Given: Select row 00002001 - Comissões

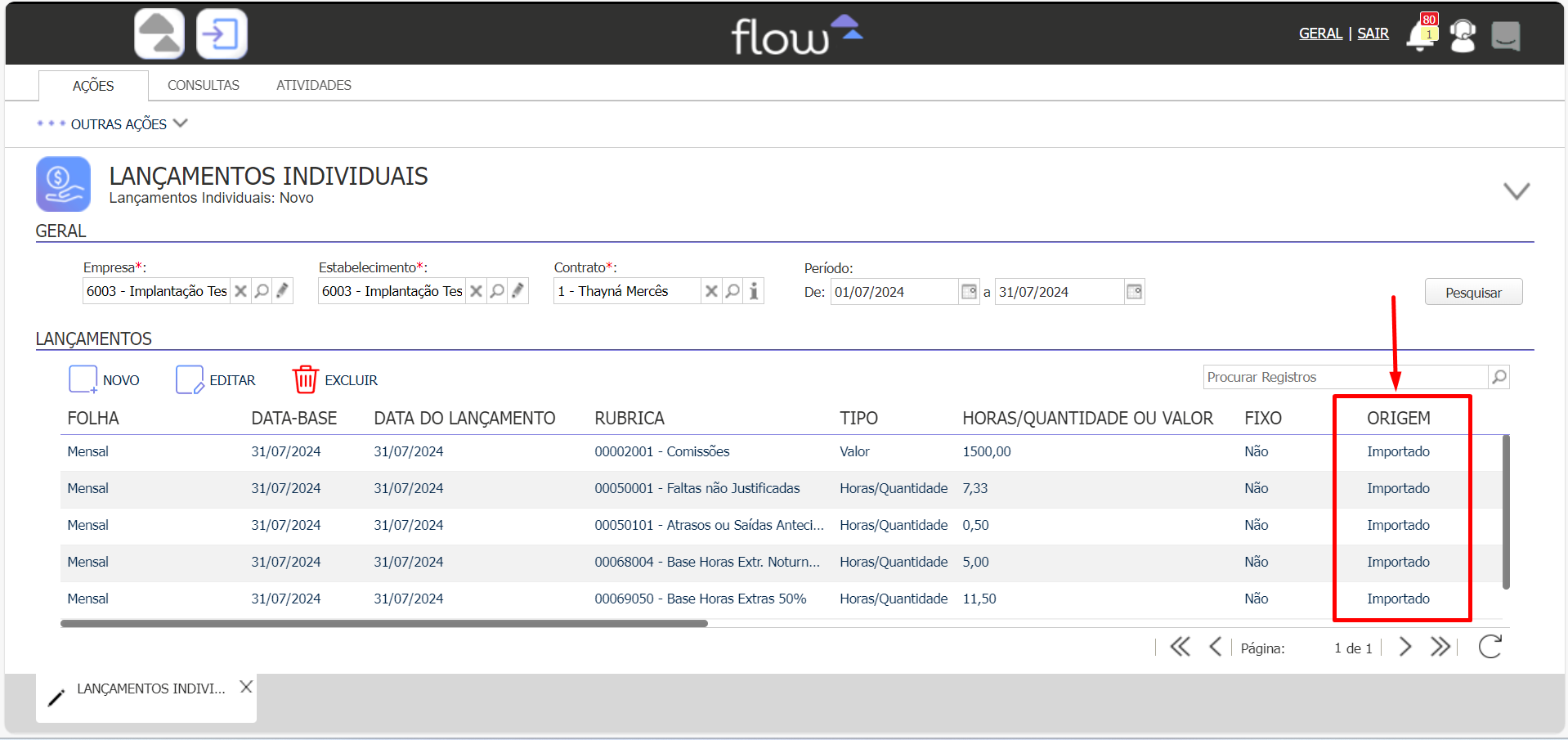Looking at the screenshot, I should click(x=781, y=452).
